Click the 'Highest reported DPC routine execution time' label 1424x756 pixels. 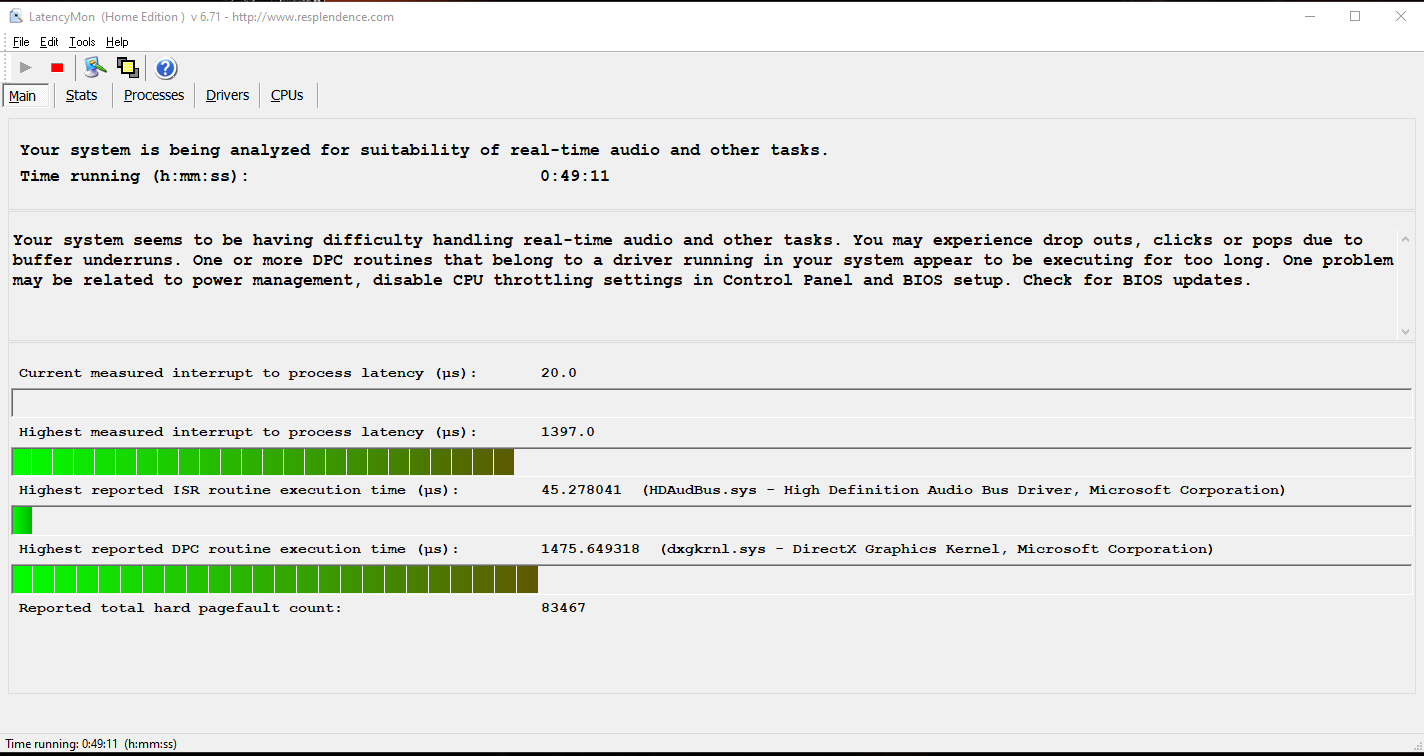239,549
